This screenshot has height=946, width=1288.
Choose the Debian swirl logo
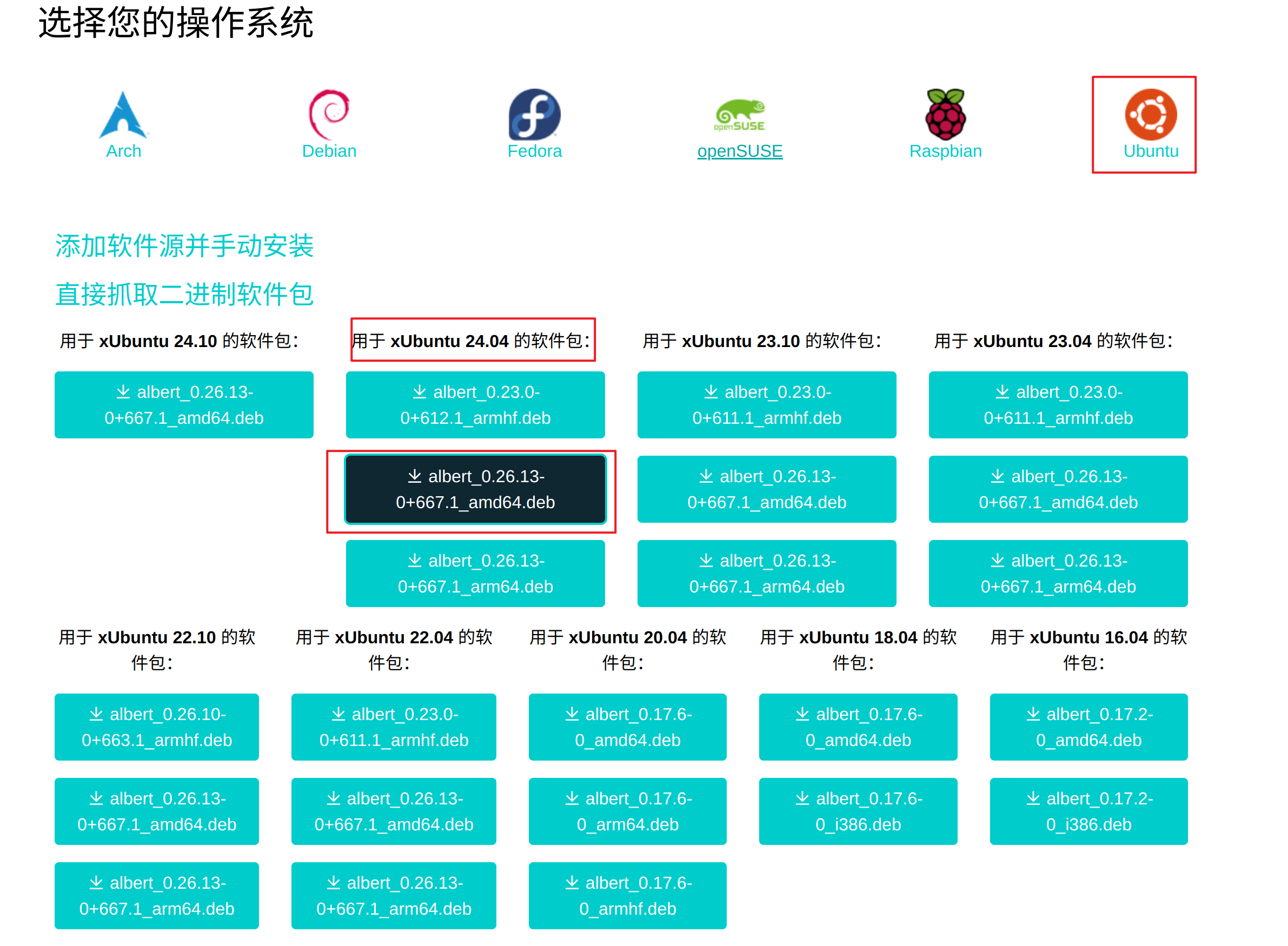329,115
